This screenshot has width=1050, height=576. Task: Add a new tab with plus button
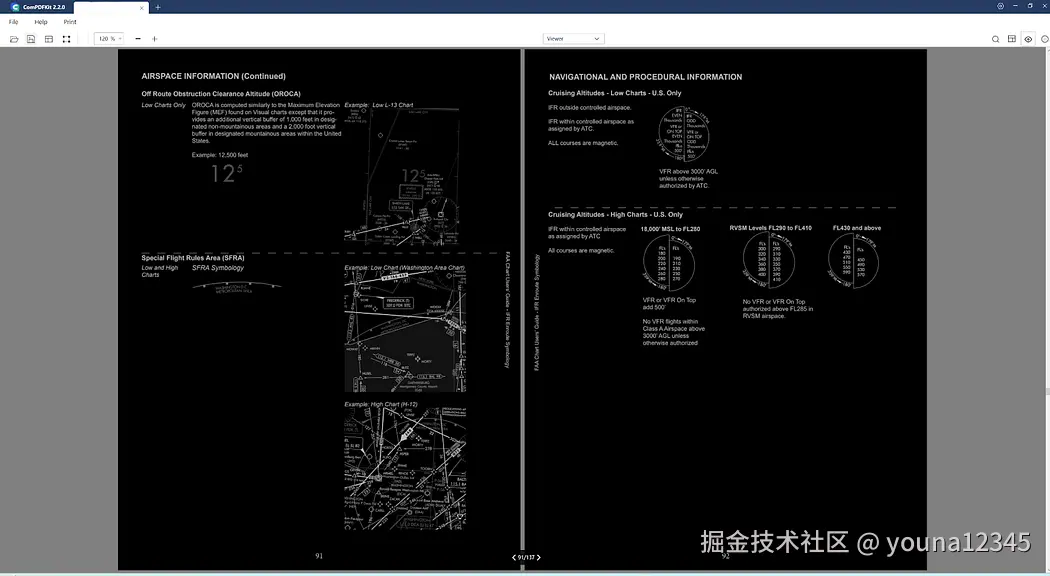coord(158,7)
